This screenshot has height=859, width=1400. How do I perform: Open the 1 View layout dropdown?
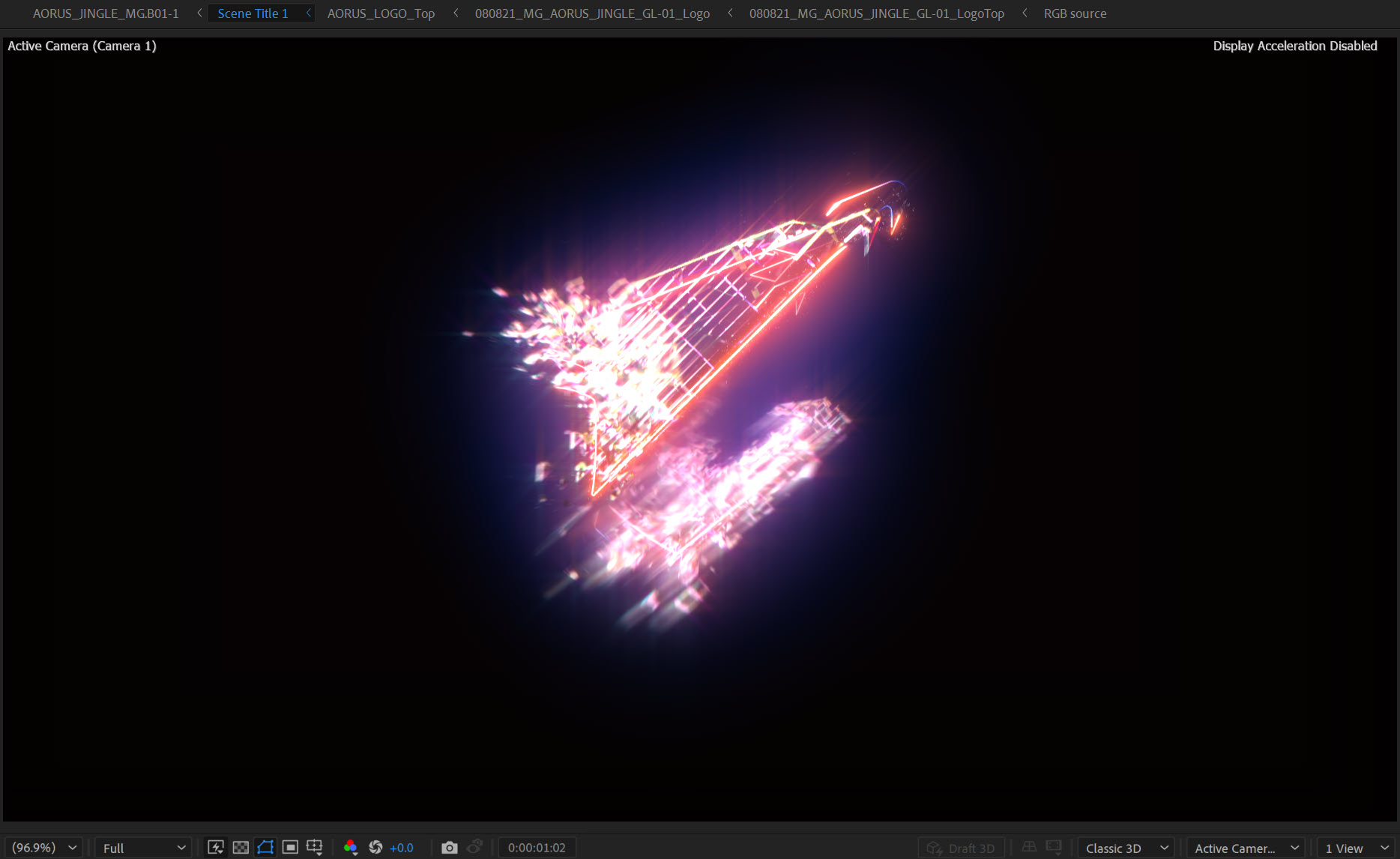tap(1356, 848)
